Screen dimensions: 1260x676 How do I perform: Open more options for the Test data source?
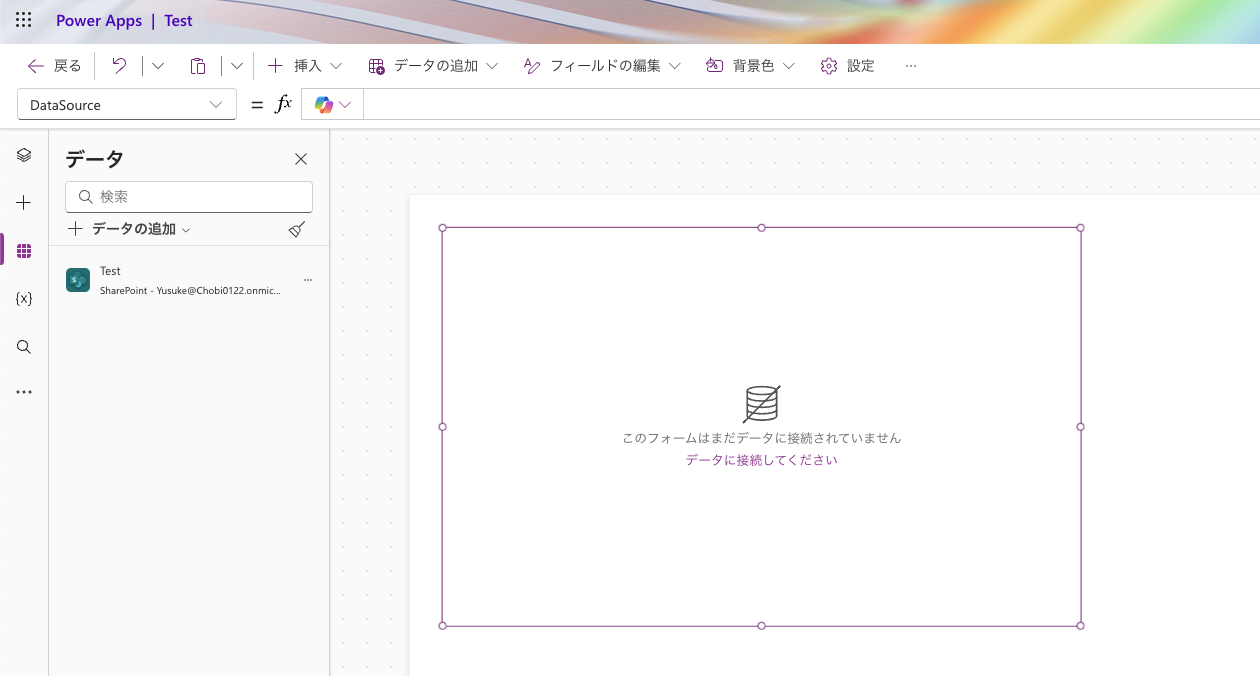308,279
